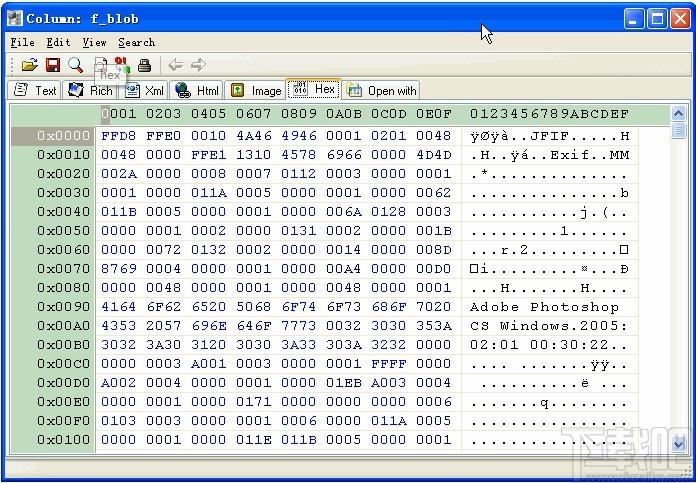Click hex value FFE1 in row 0x0010
This screenshot has width=696, height=483.
[x=209, y=155]
